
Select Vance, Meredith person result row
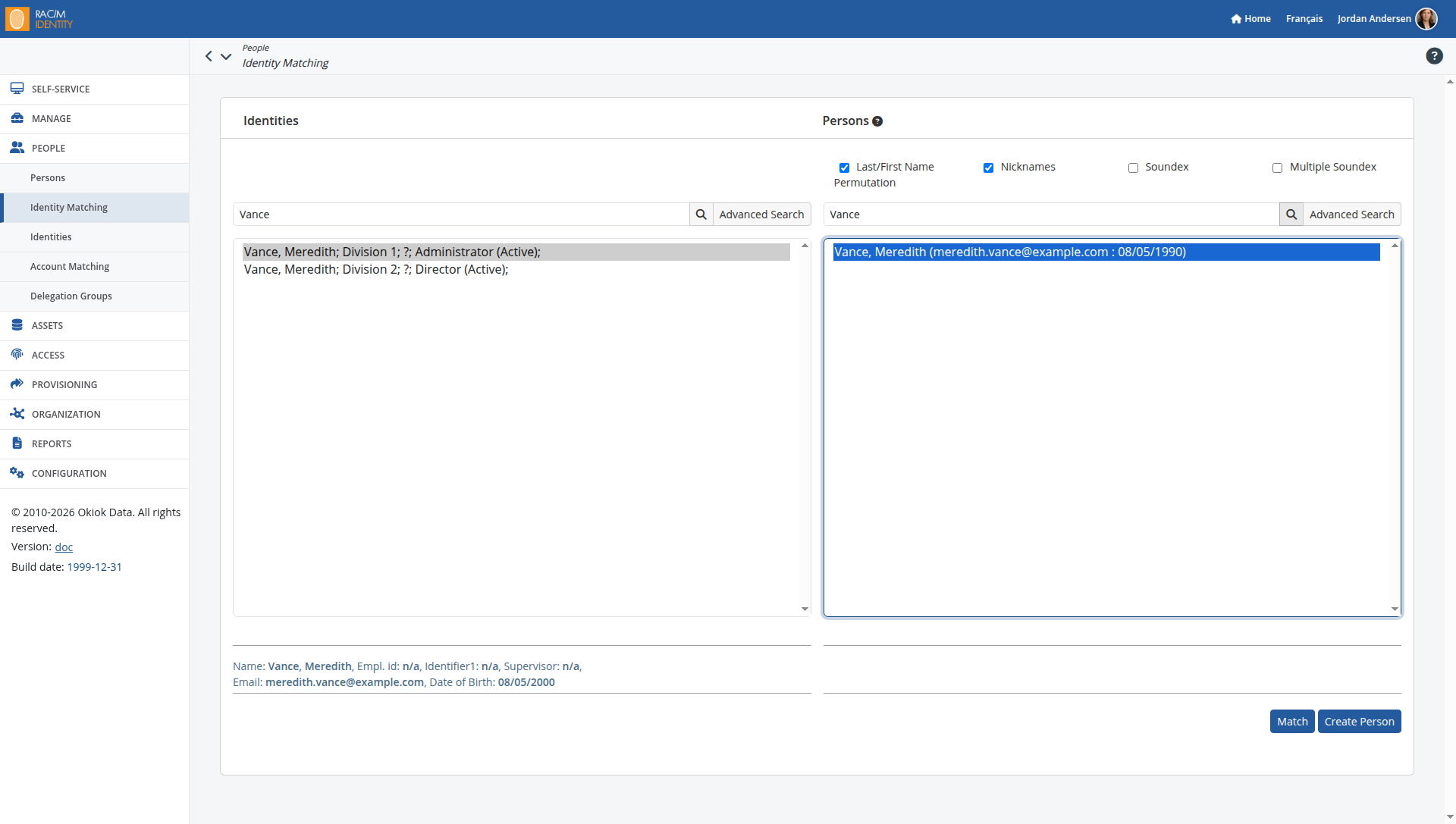(1106, 252)
